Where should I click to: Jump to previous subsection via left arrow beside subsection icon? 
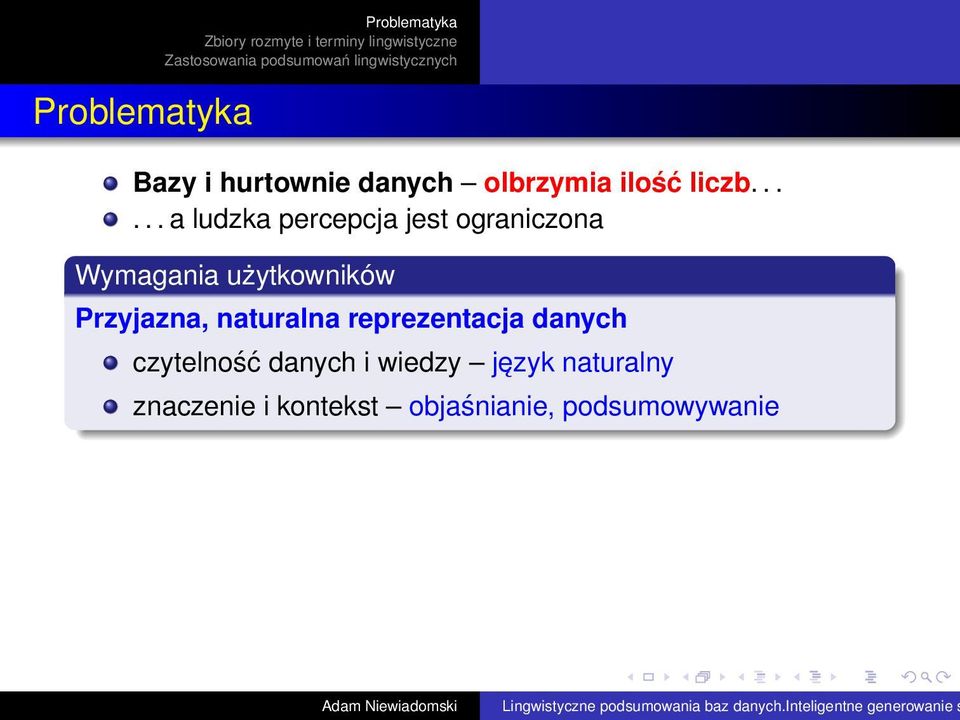(741, 677)
